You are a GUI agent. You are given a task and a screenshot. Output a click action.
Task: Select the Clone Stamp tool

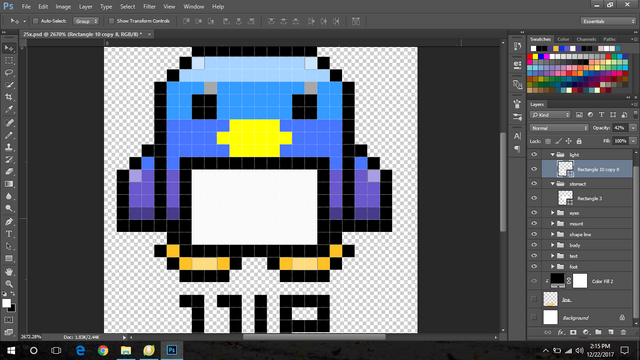[x=9, y=147]
